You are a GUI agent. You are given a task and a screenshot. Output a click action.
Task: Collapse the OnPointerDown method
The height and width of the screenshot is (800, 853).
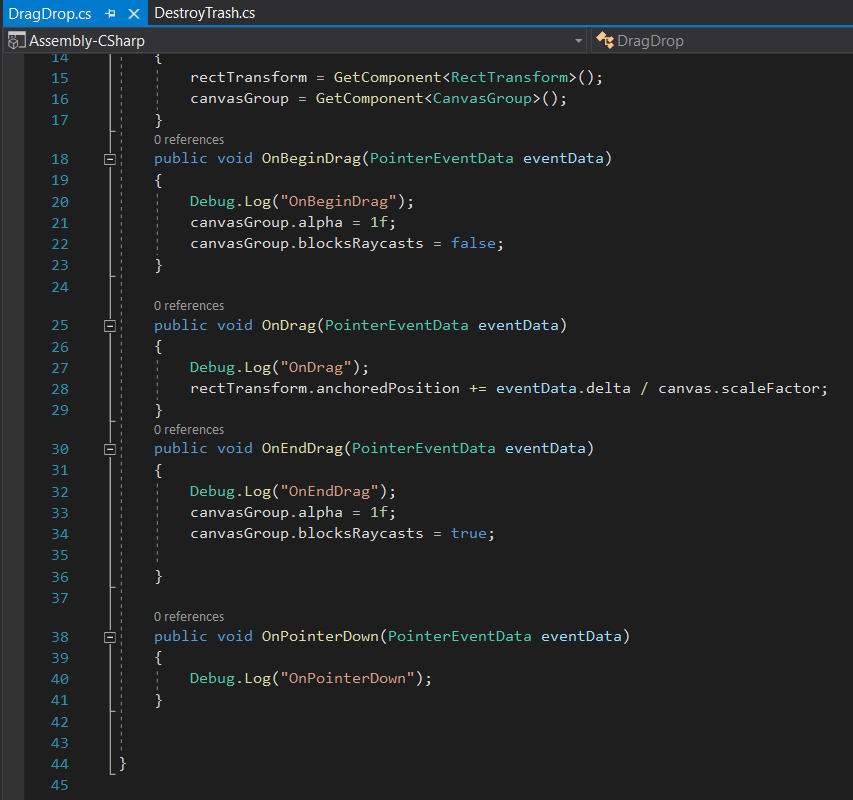pyautogui.click(x=110, y=637)
